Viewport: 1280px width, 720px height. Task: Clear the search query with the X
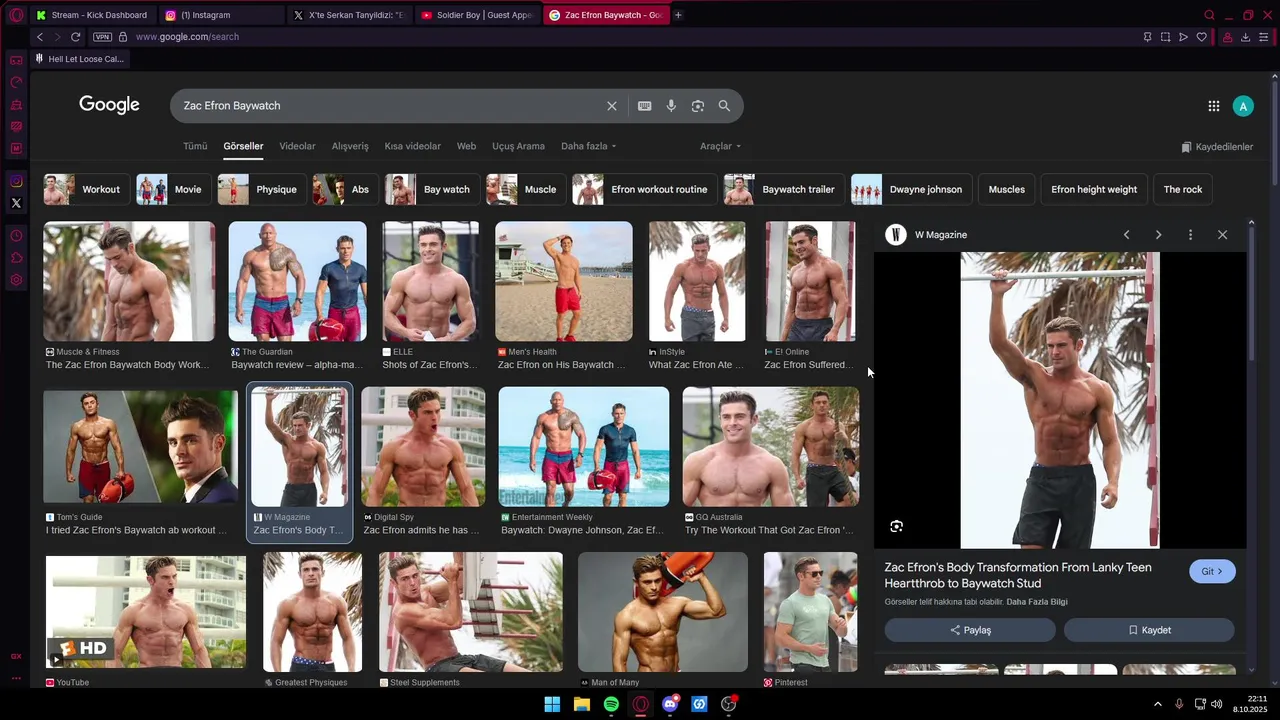[612, 106]
